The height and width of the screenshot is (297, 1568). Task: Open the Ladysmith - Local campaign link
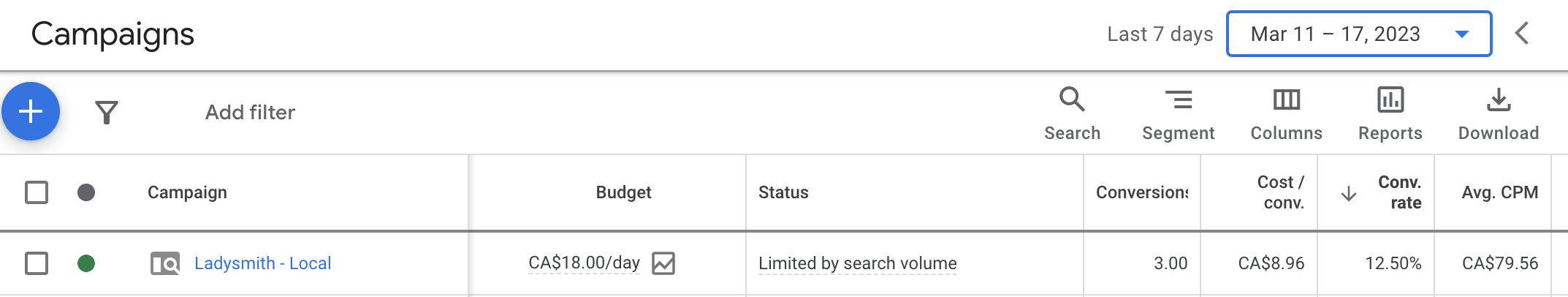262,263
